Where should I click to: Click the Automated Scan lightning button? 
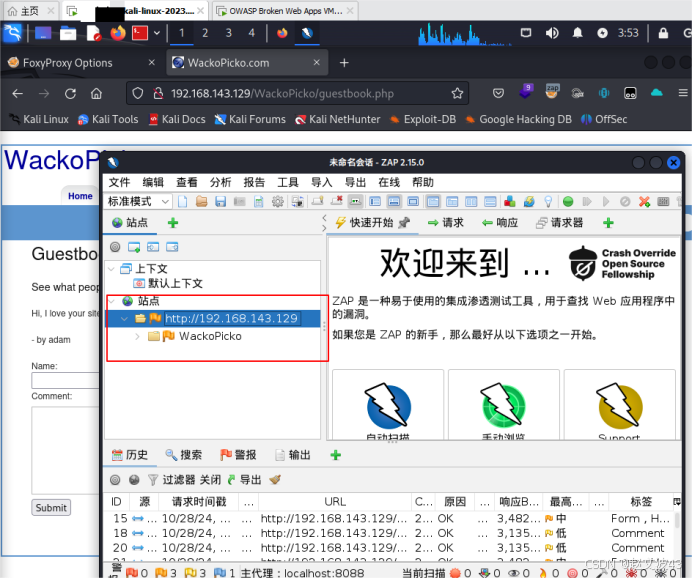pos(388,406)
